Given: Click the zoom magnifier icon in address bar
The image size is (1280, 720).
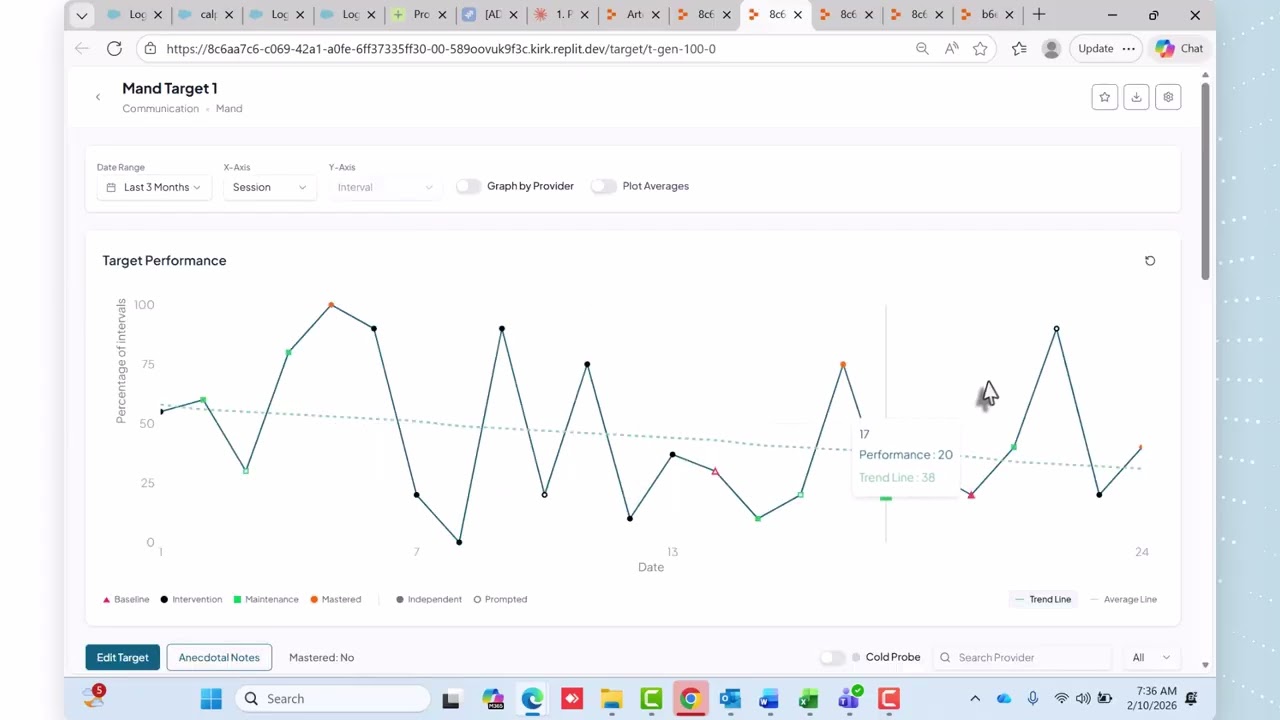Looking at the screenshot, I should tap(922, 48).
